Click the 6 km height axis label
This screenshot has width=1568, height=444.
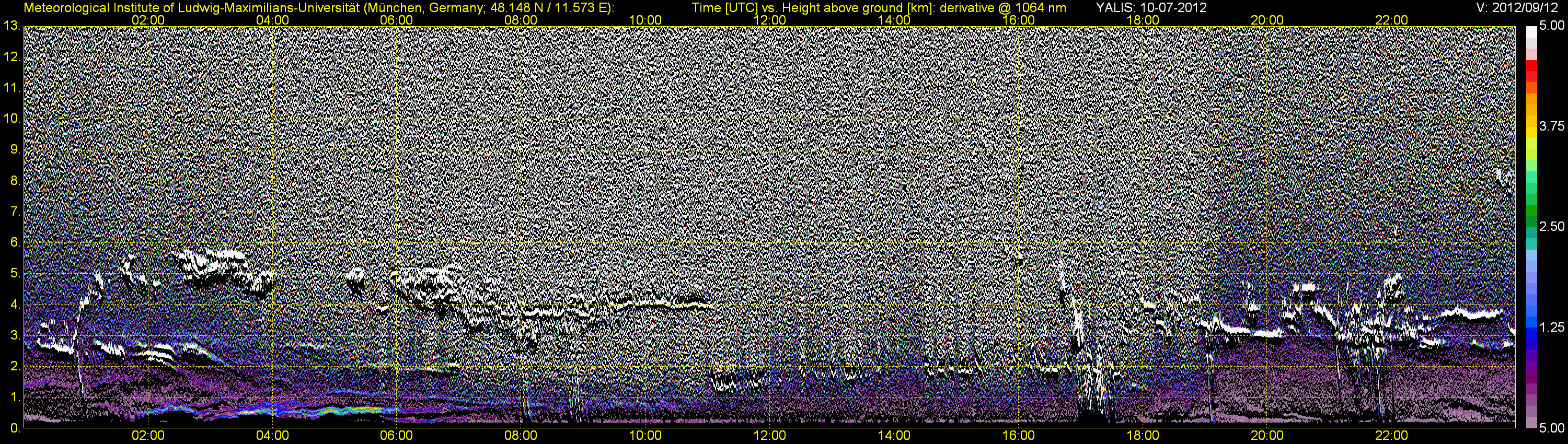pos(15,243)
